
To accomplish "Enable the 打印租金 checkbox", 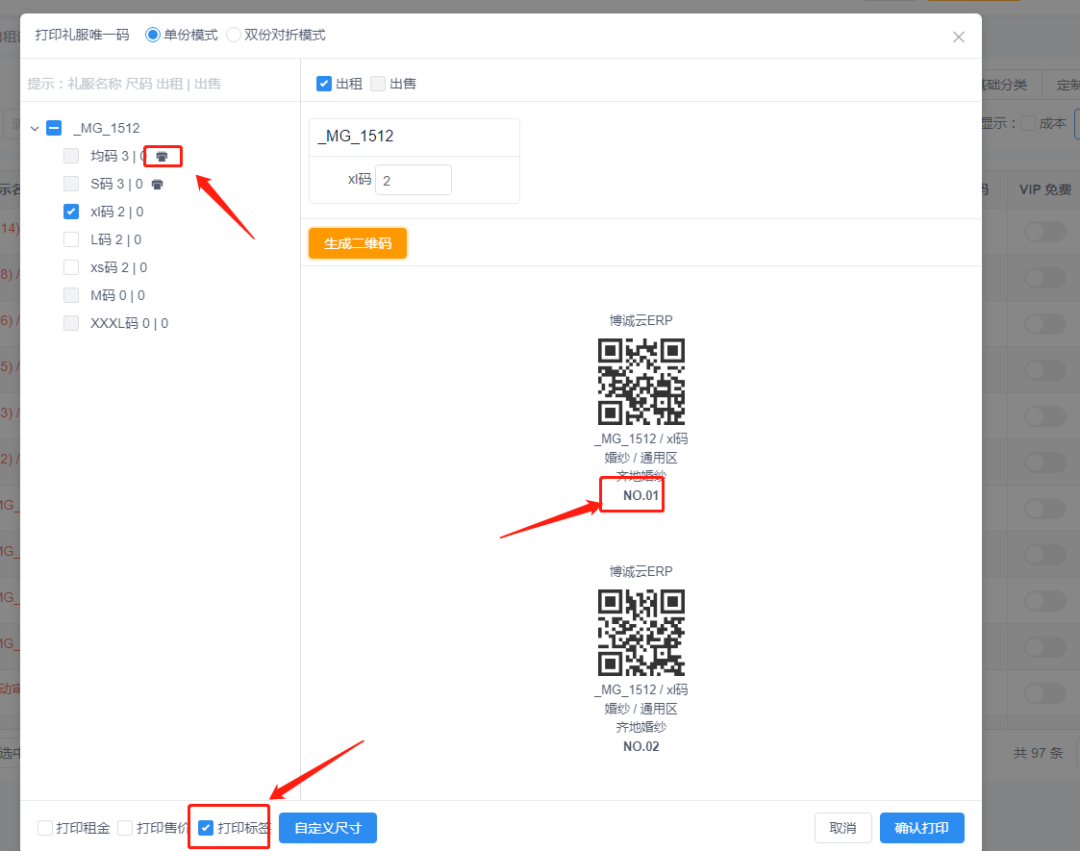I will 45,828.
